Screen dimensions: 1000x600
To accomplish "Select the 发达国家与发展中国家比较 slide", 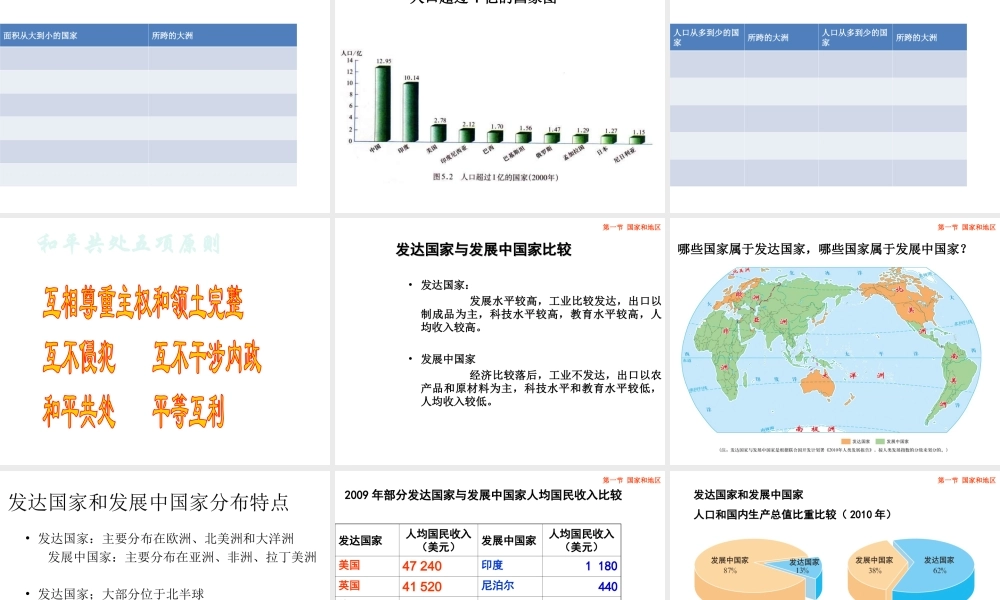I will 500,342.
